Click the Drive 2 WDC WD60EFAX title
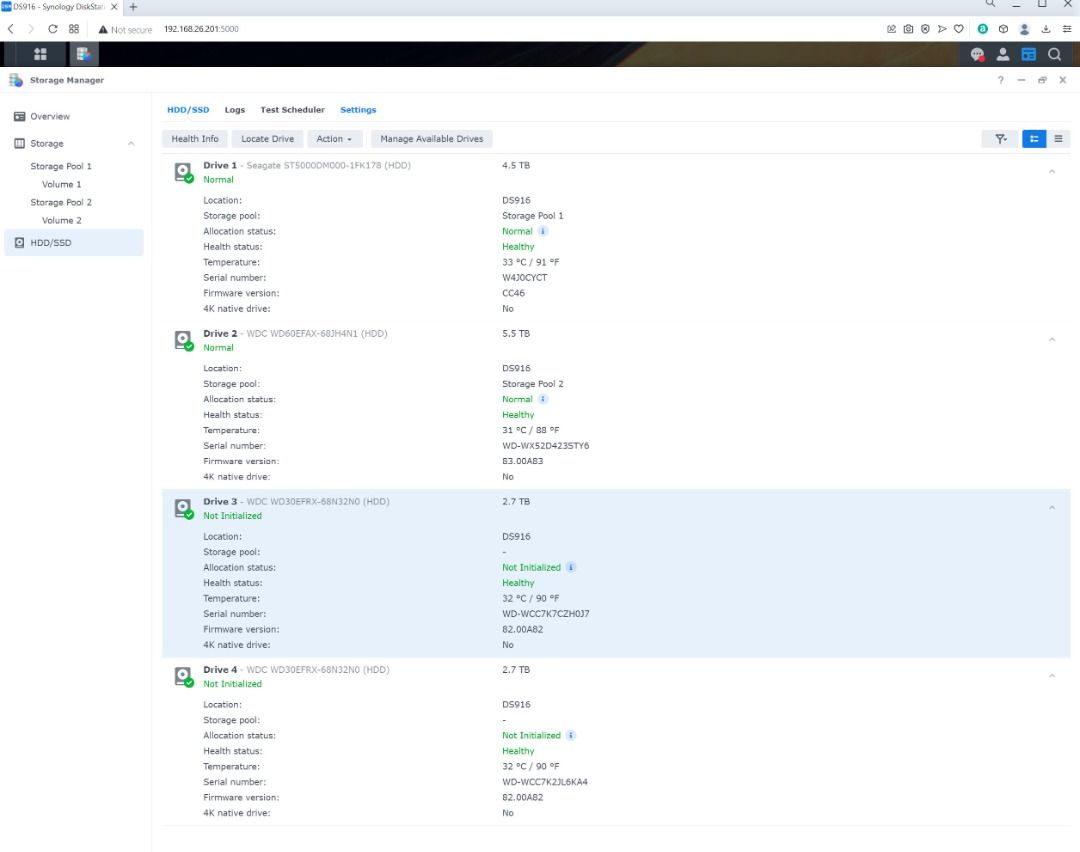Image resolution: width=1080 pixels, height=852 pixels. click(295, 333)
